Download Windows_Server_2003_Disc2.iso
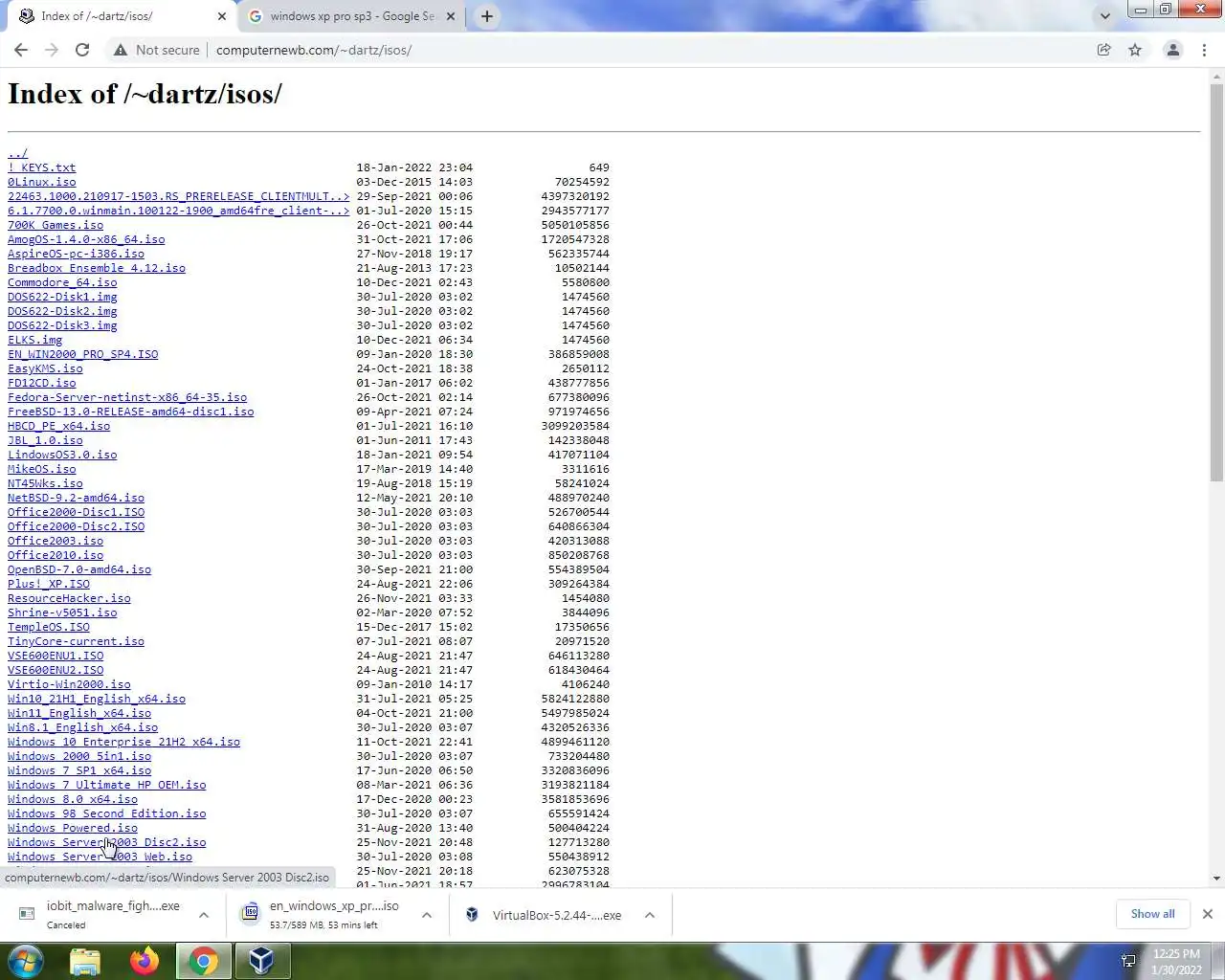 pyautogui.click(x=107, y=842)
